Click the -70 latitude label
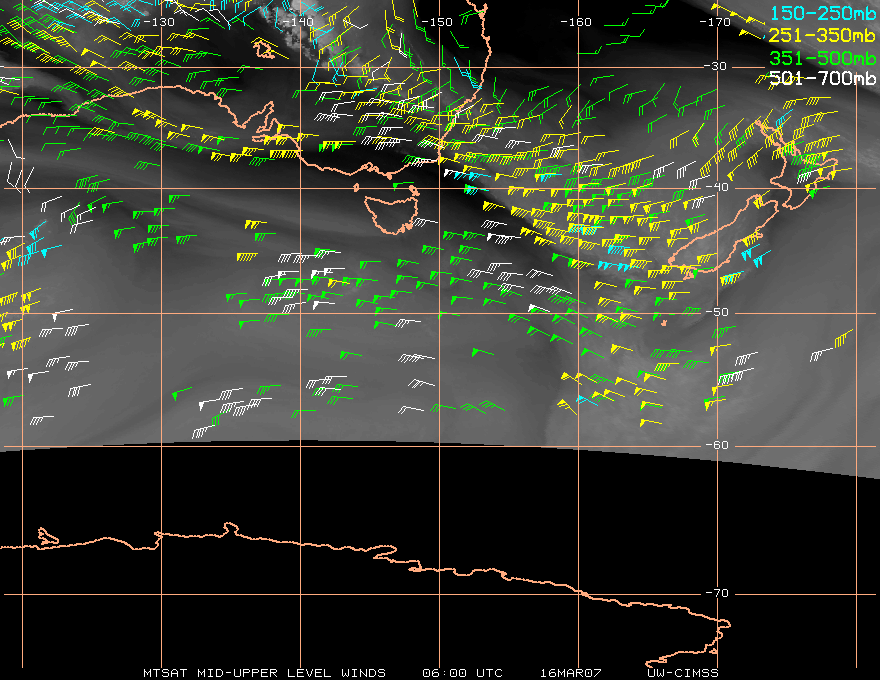The width and height of the screenshot is (880, 680). tap(717, 593)
